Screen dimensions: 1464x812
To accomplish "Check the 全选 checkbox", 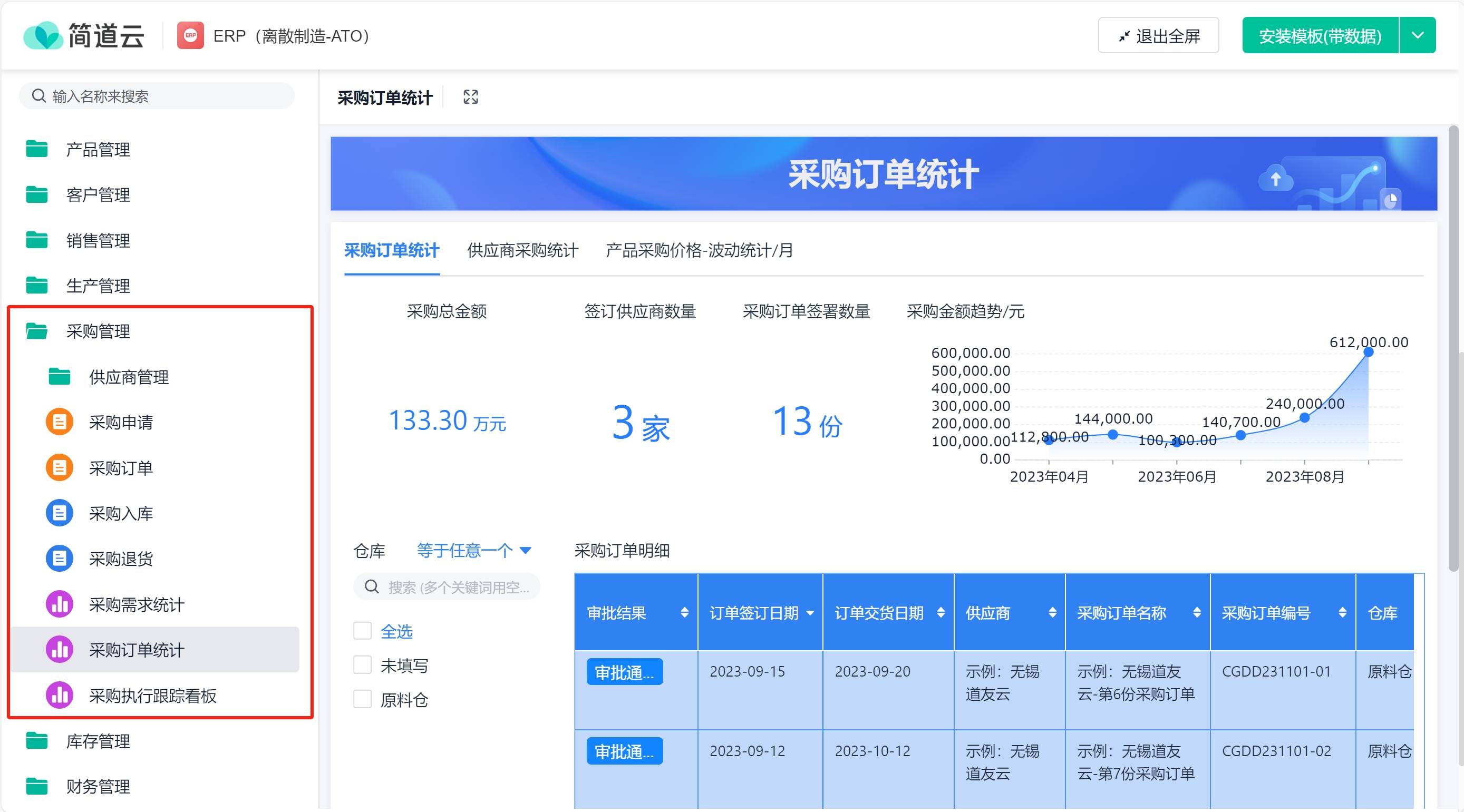I will pyautogui.click(x=362, y=631).
